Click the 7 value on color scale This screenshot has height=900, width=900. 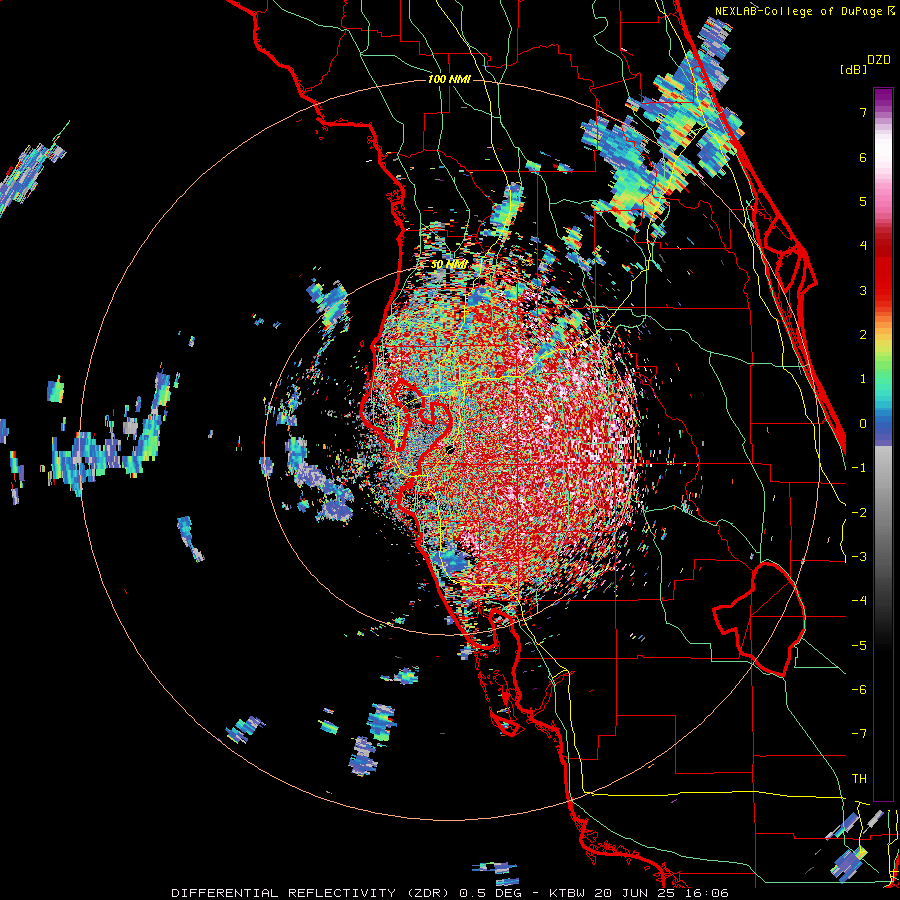coord(863,112)
